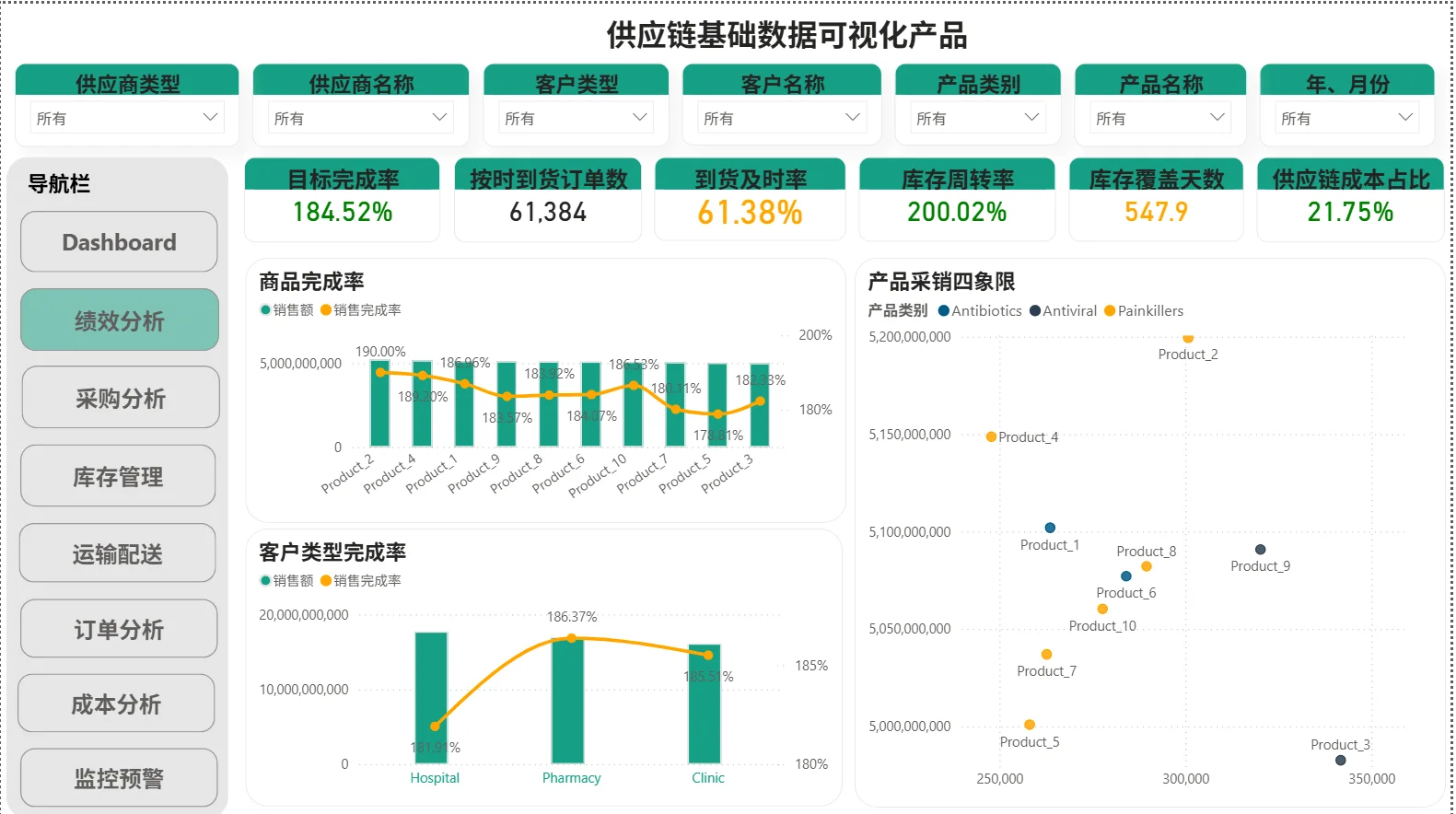Click the Hospital axis label

point(435,778)
